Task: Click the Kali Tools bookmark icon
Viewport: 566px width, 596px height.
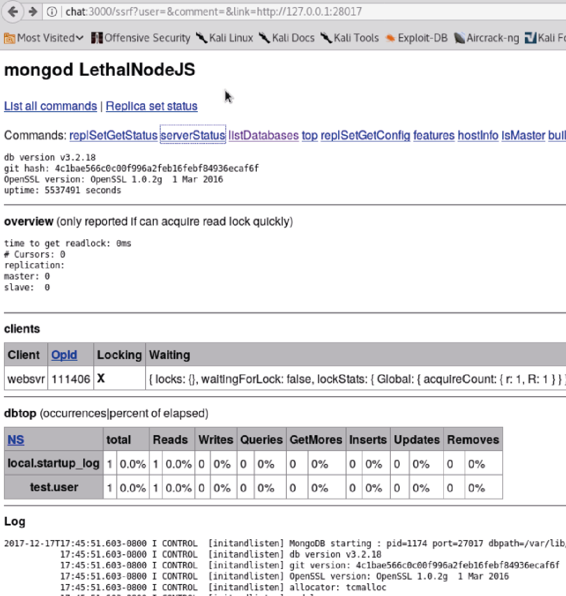Action: [x=326, y=38]
